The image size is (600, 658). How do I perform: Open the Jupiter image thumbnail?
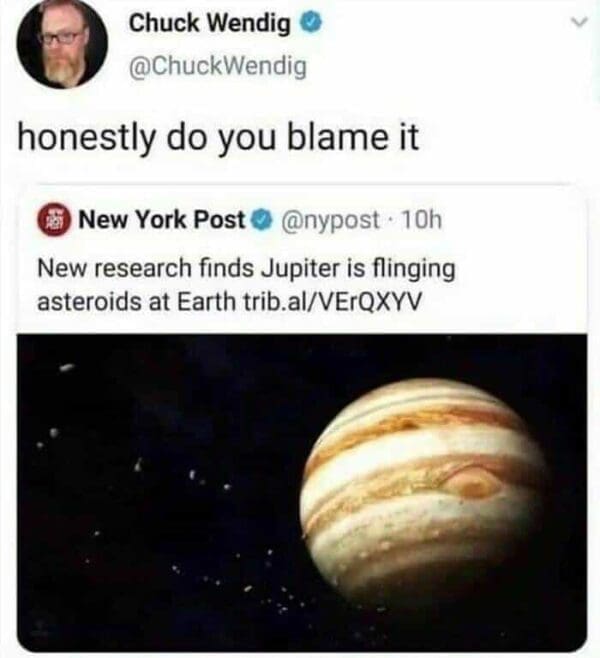click(302, 492)
